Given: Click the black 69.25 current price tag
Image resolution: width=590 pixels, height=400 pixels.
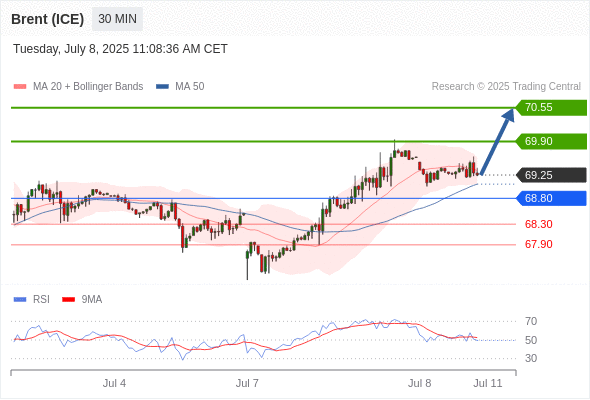Looking at the screenshot, I should (551, 175).
